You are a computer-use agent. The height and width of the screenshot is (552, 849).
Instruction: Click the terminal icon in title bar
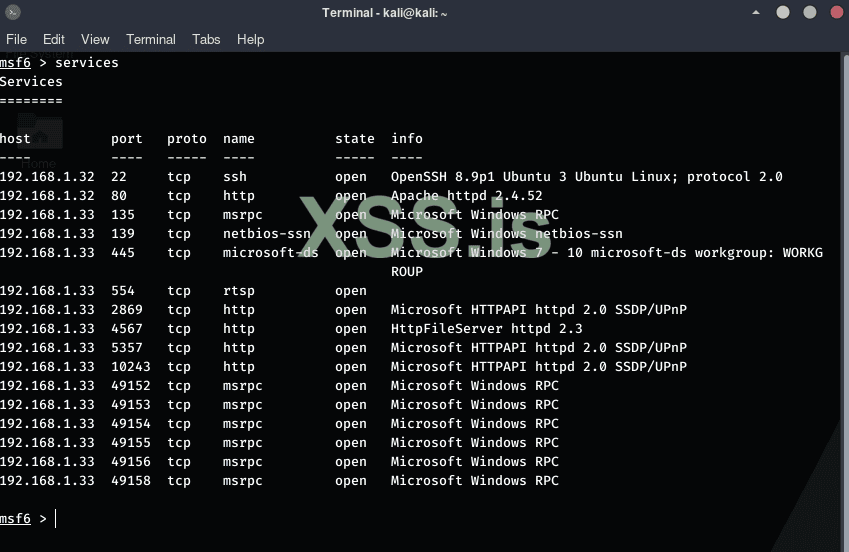(13, 13)
